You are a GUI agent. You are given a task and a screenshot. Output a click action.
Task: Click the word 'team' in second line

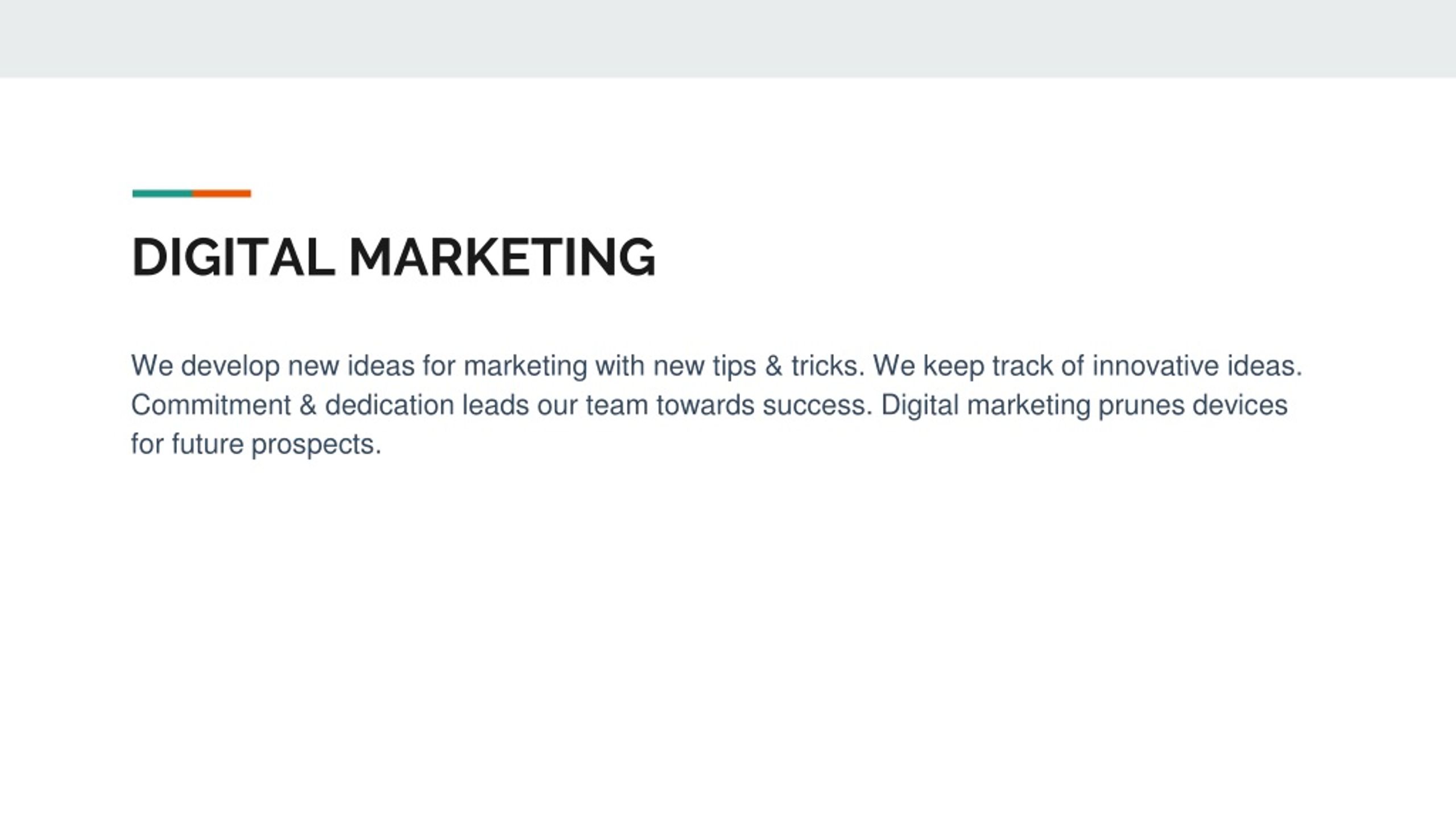(x=617, y=406)
